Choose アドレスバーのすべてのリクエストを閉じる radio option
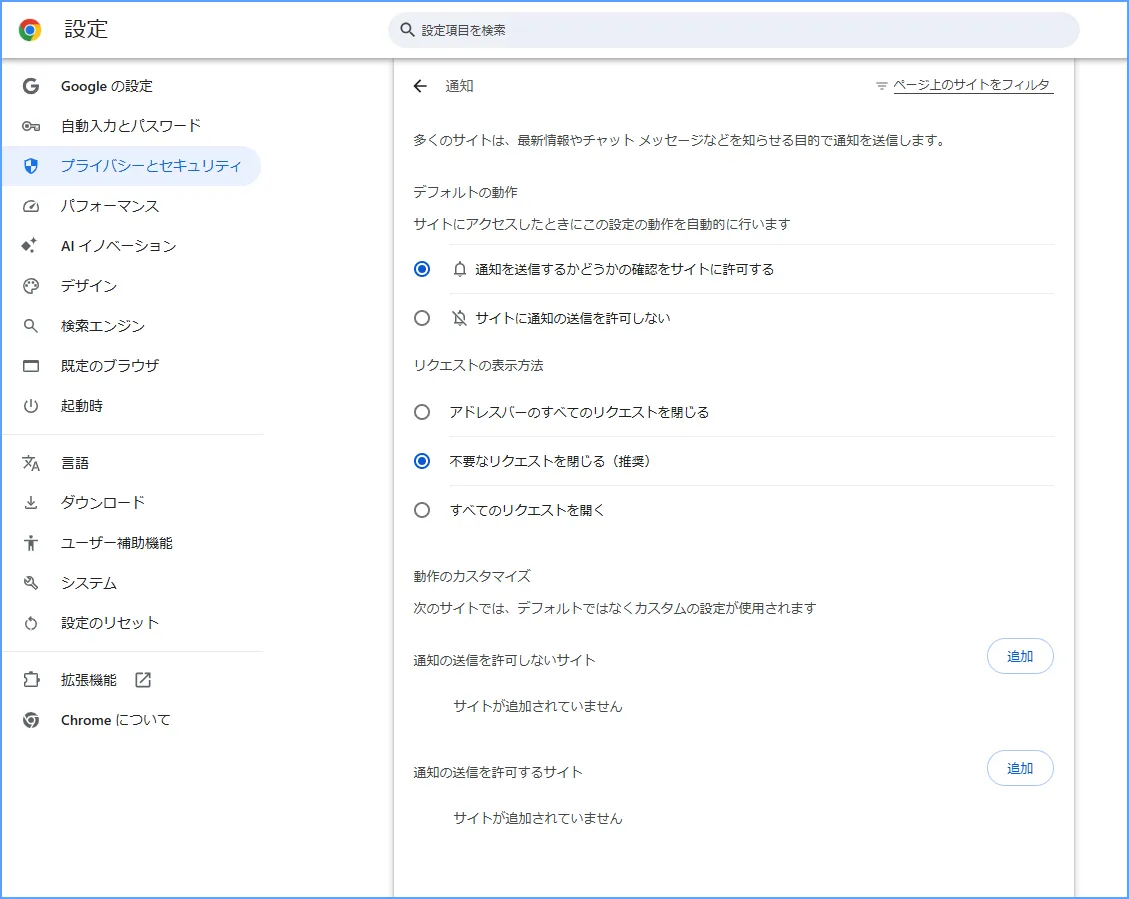This screenshot has width=1129, height=899. tap(422, 412)
